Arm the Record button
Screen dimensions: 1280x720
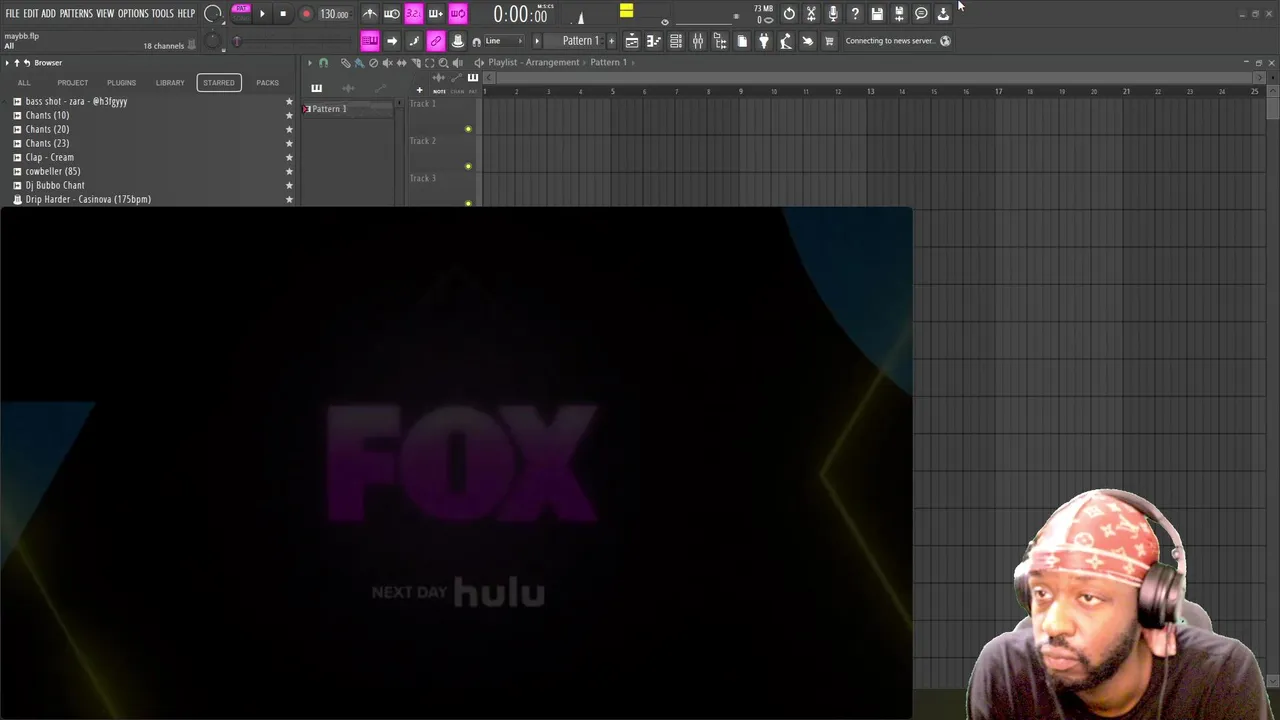tap(306, 14)
